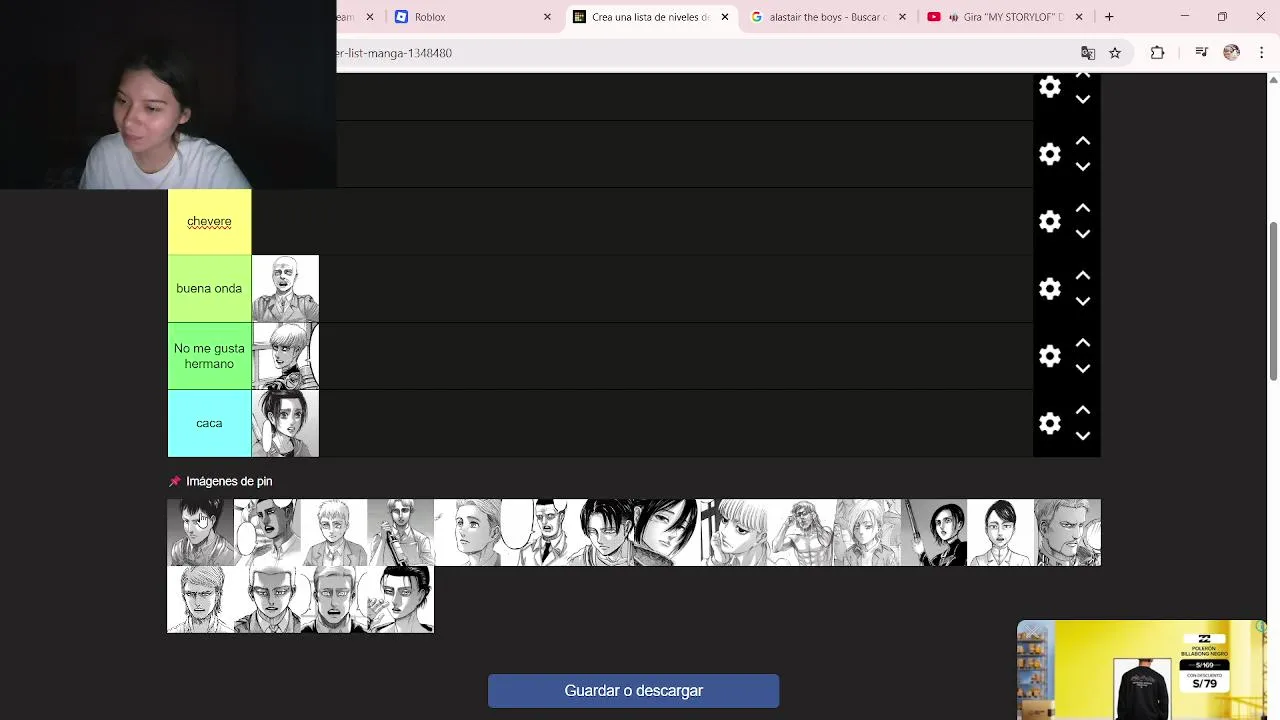The image size is (1280, 720).
Task: Select the first character thumbnail in Imágenes de pin
Action: pyautogui.click(x=200, y=532)
